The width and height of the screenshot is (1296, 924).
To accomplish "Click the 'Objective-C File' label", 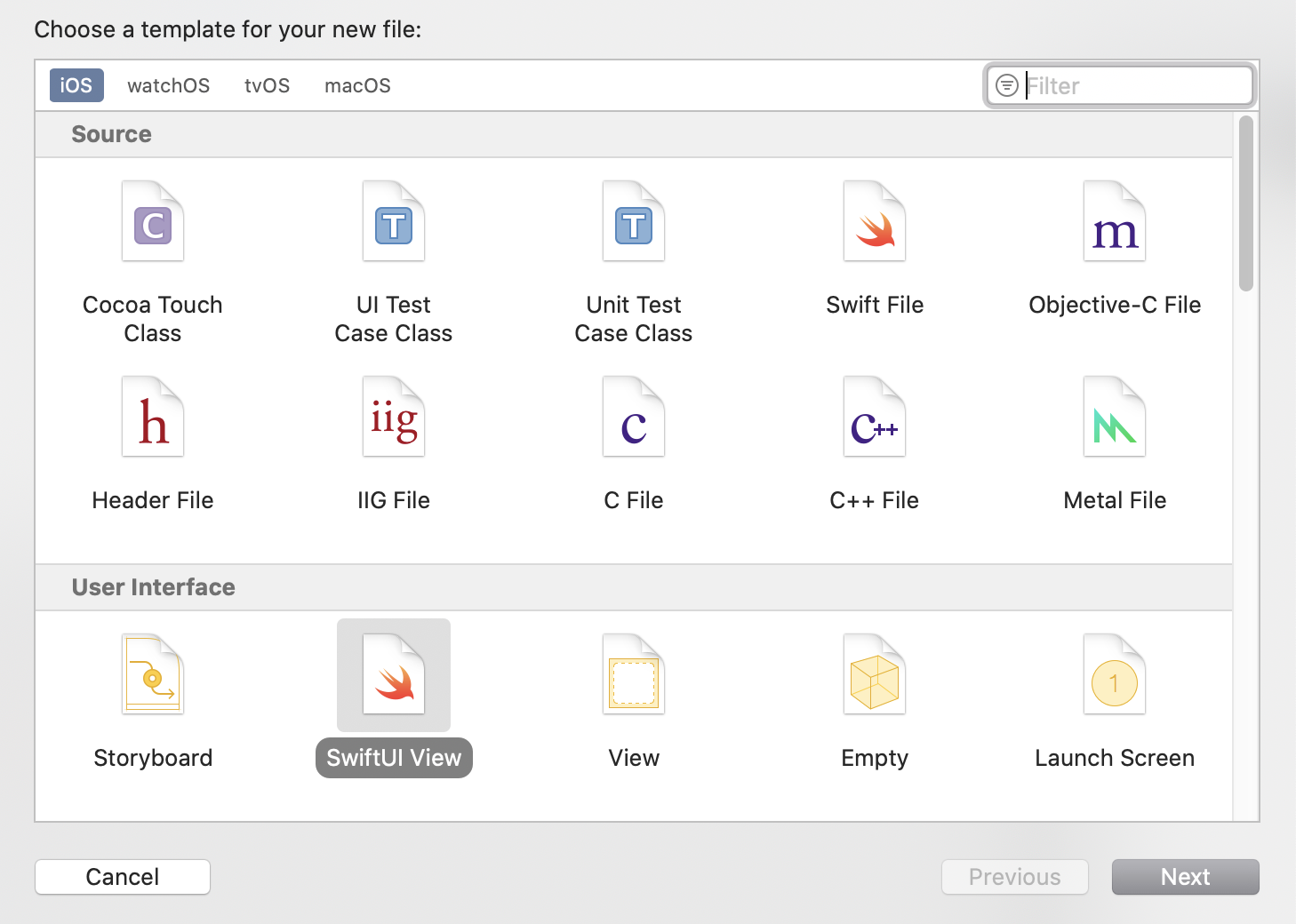I will (x=1115, y=305).
